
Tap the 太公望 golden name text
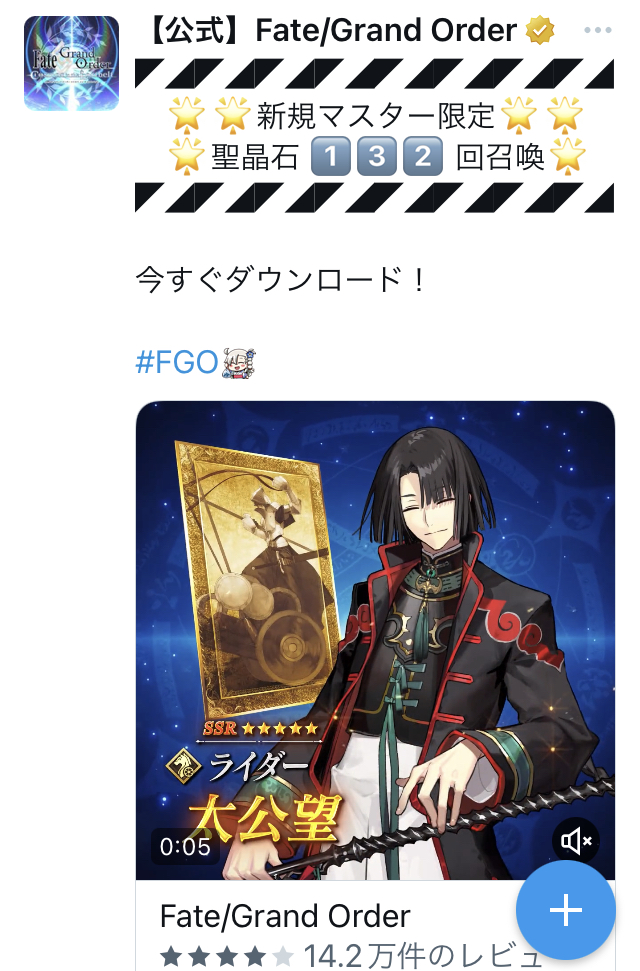pyautogui.click(x=265, y=819)
